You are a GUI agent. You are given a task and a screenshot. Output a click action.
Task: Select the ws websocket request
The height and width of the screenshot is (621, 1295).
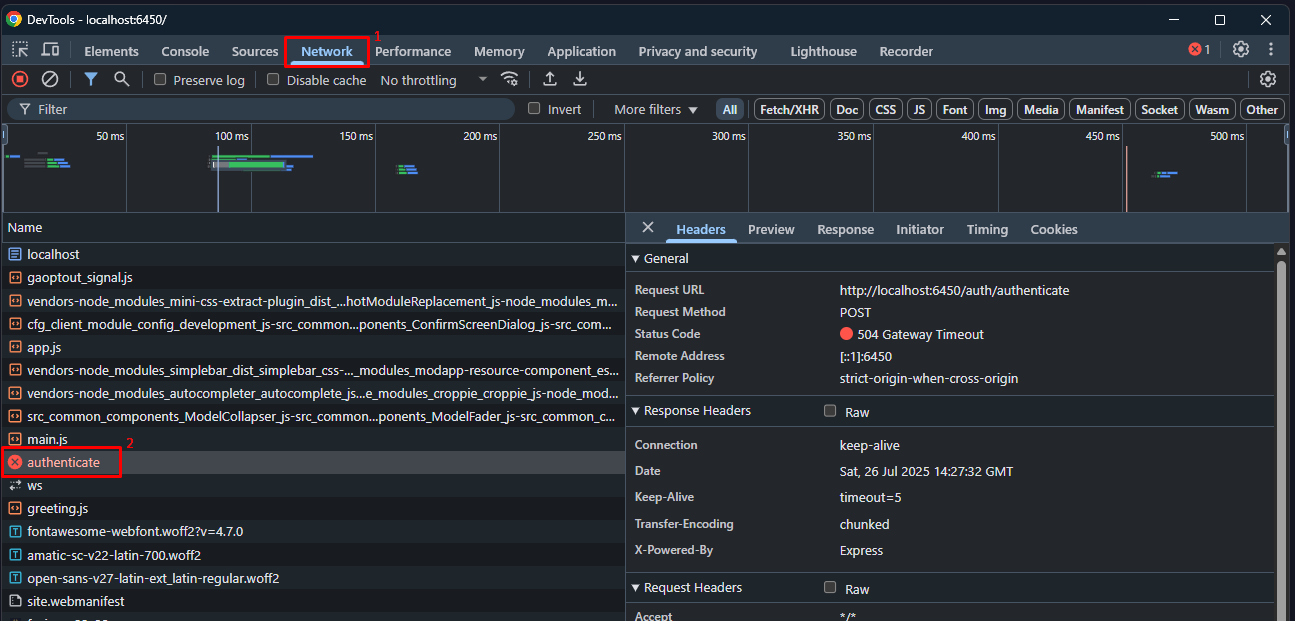tap(312, 485)
